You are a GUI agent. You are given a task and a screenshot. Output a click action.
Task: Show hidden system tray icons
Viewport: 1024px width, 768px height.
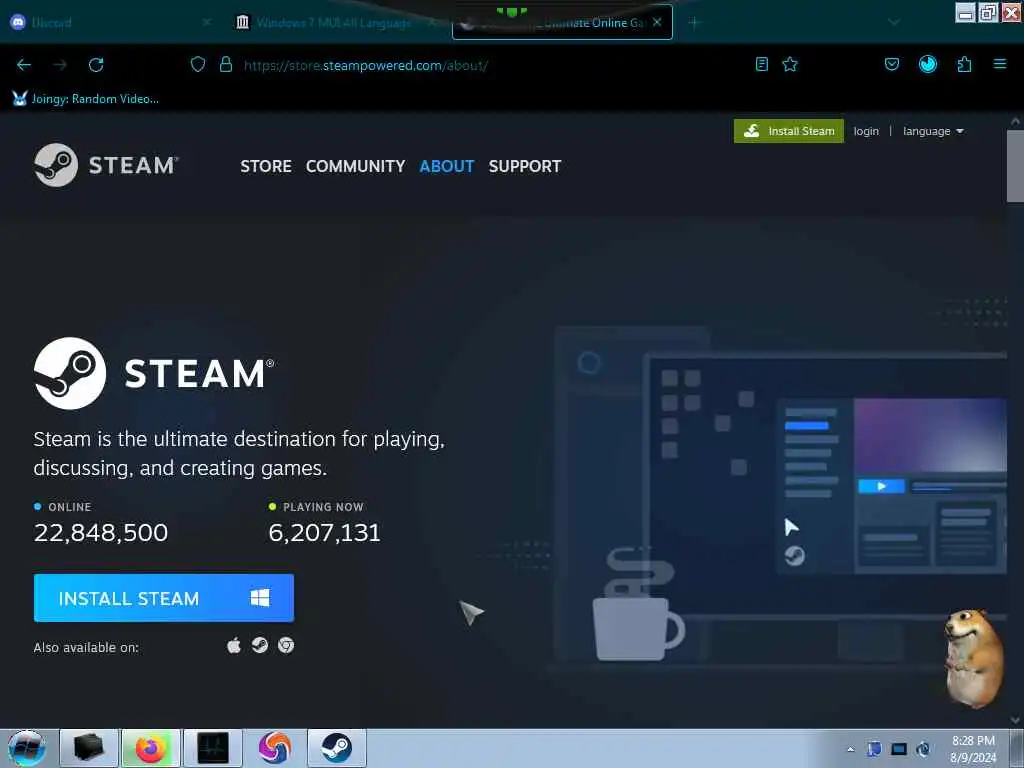tap(850, 749)
